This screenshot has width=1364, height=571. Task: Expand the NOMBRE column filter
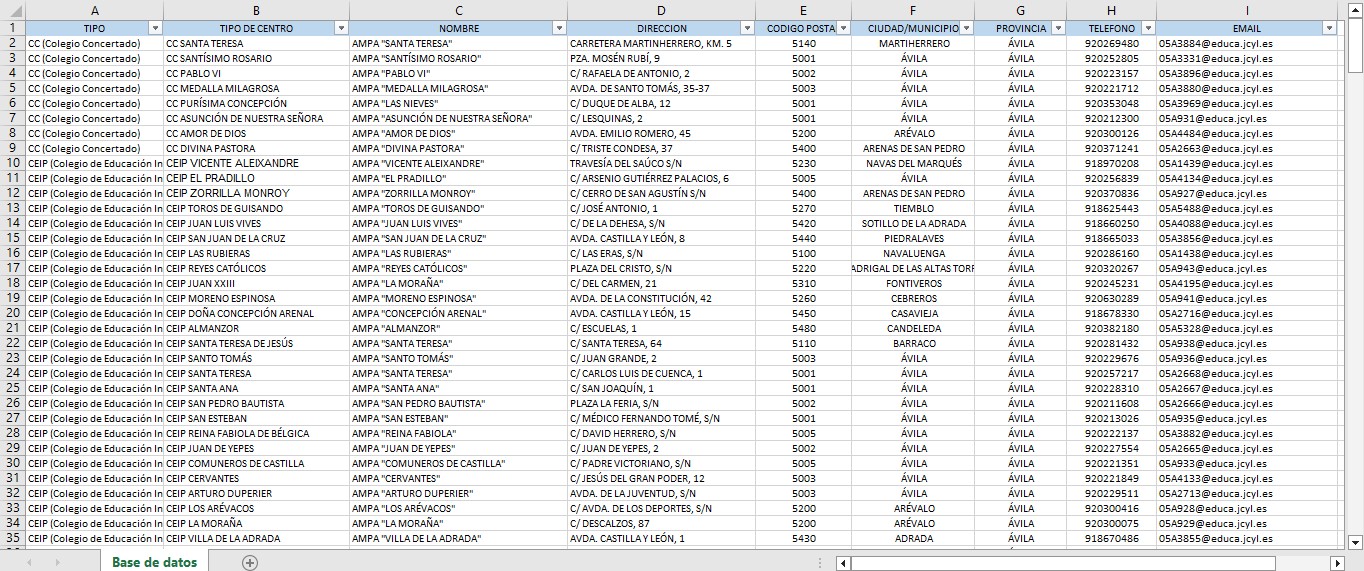tap(559, 29)
